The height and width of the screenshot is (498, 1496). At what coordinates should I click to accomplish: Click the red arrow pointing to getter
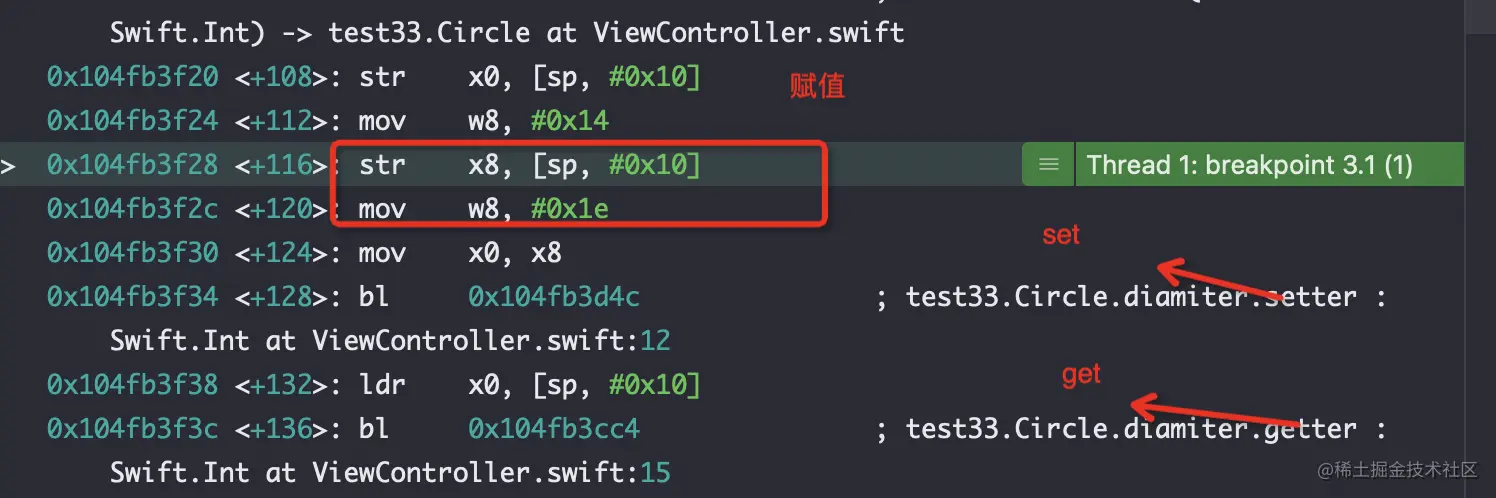click(1215, 411)
